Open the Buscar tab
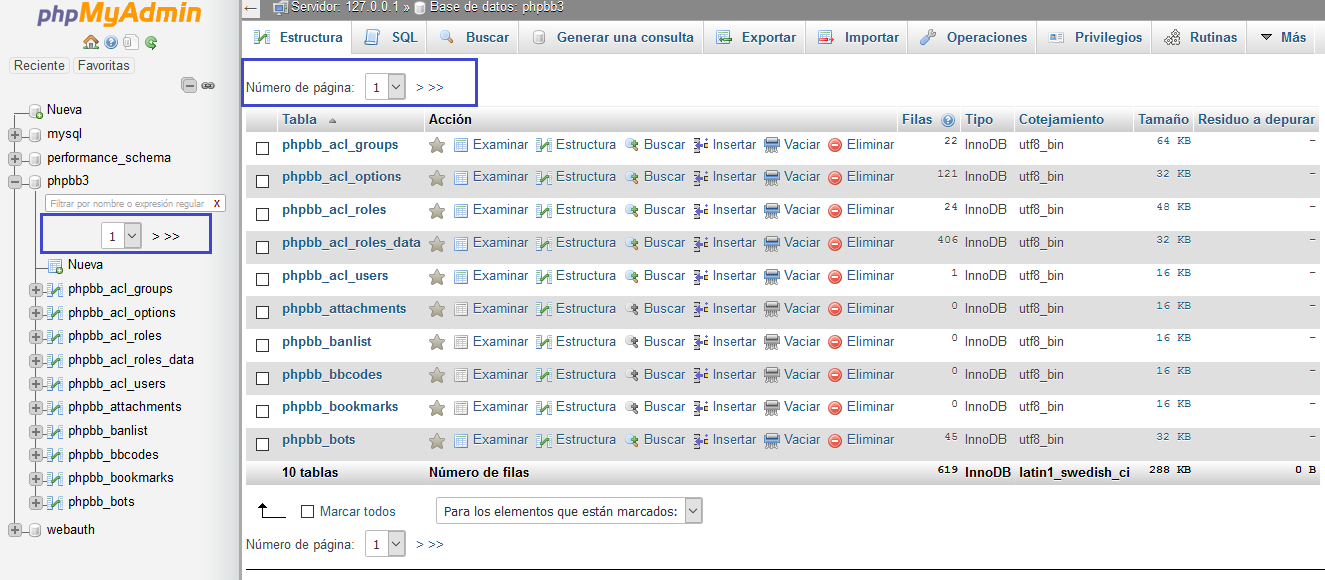The image size is (1325, 580). [474, 37]
